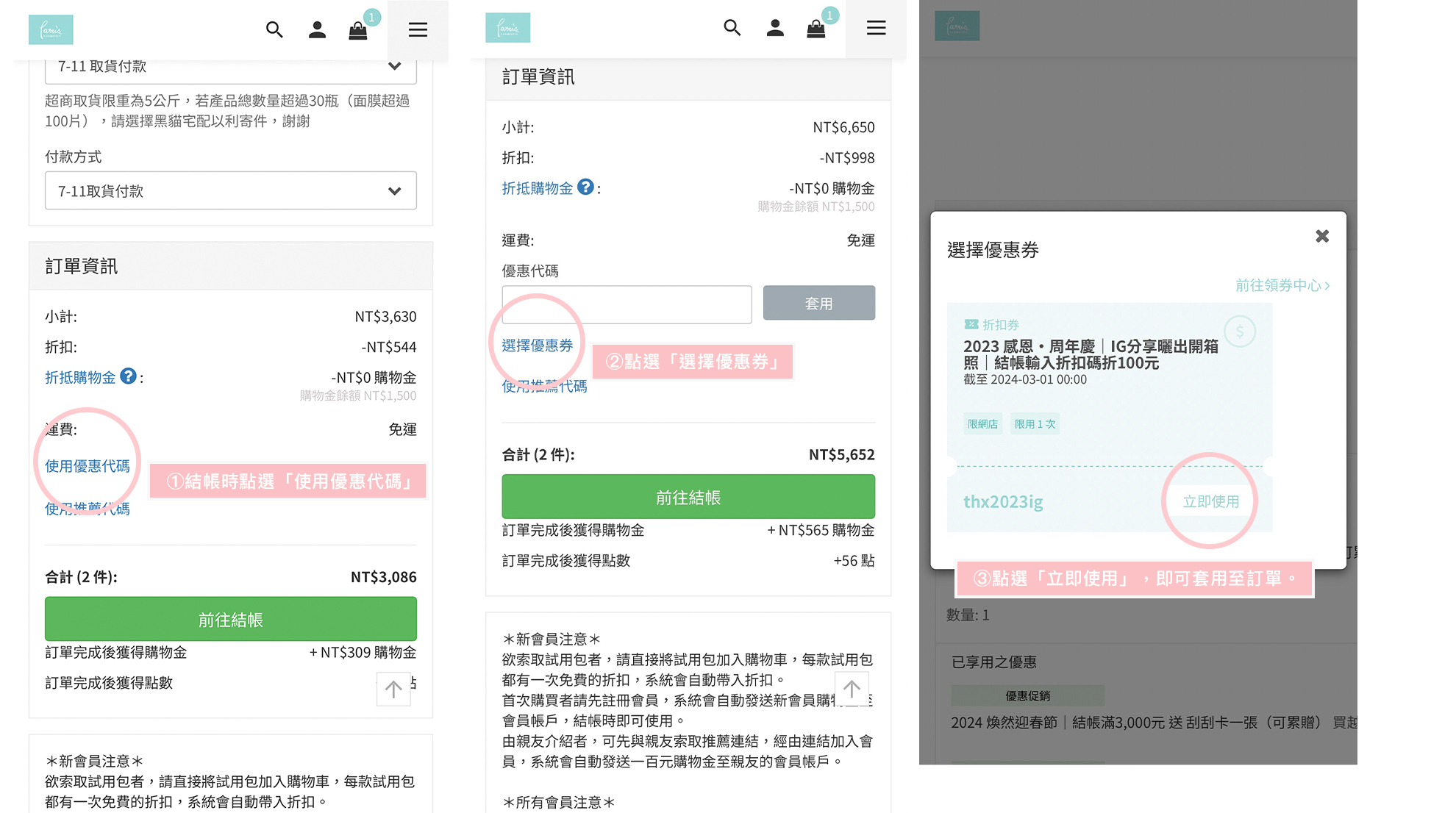Open hamburger menu in left panel

[418, 30]
